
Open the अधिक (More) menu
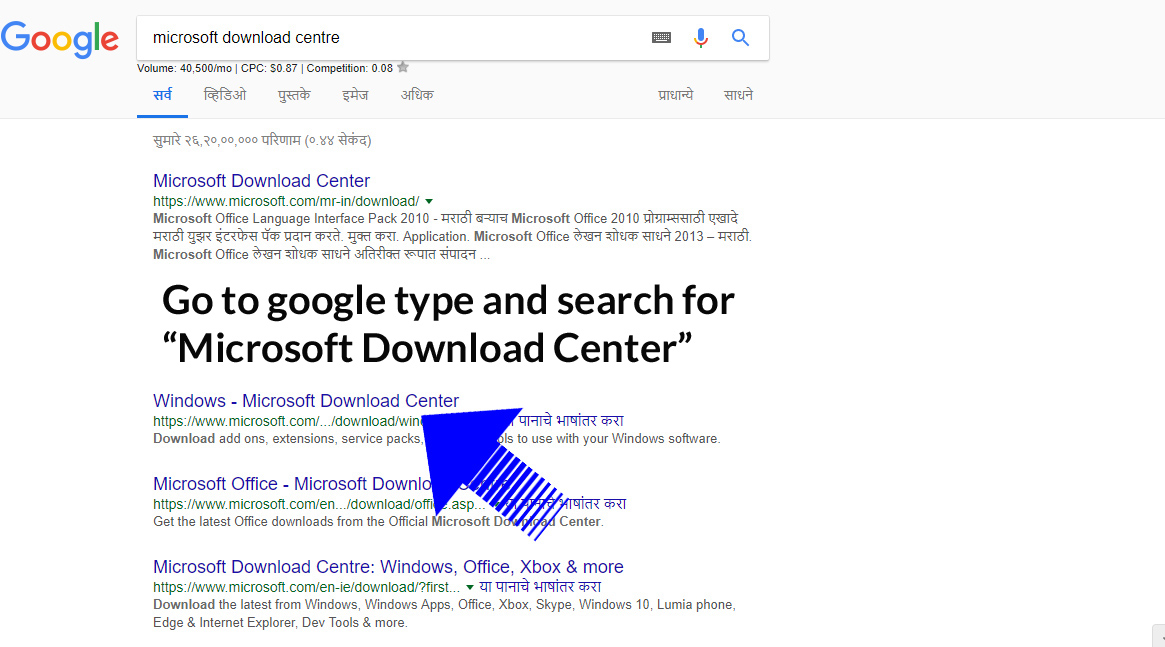pyautogui.click(x=417, y=95)
